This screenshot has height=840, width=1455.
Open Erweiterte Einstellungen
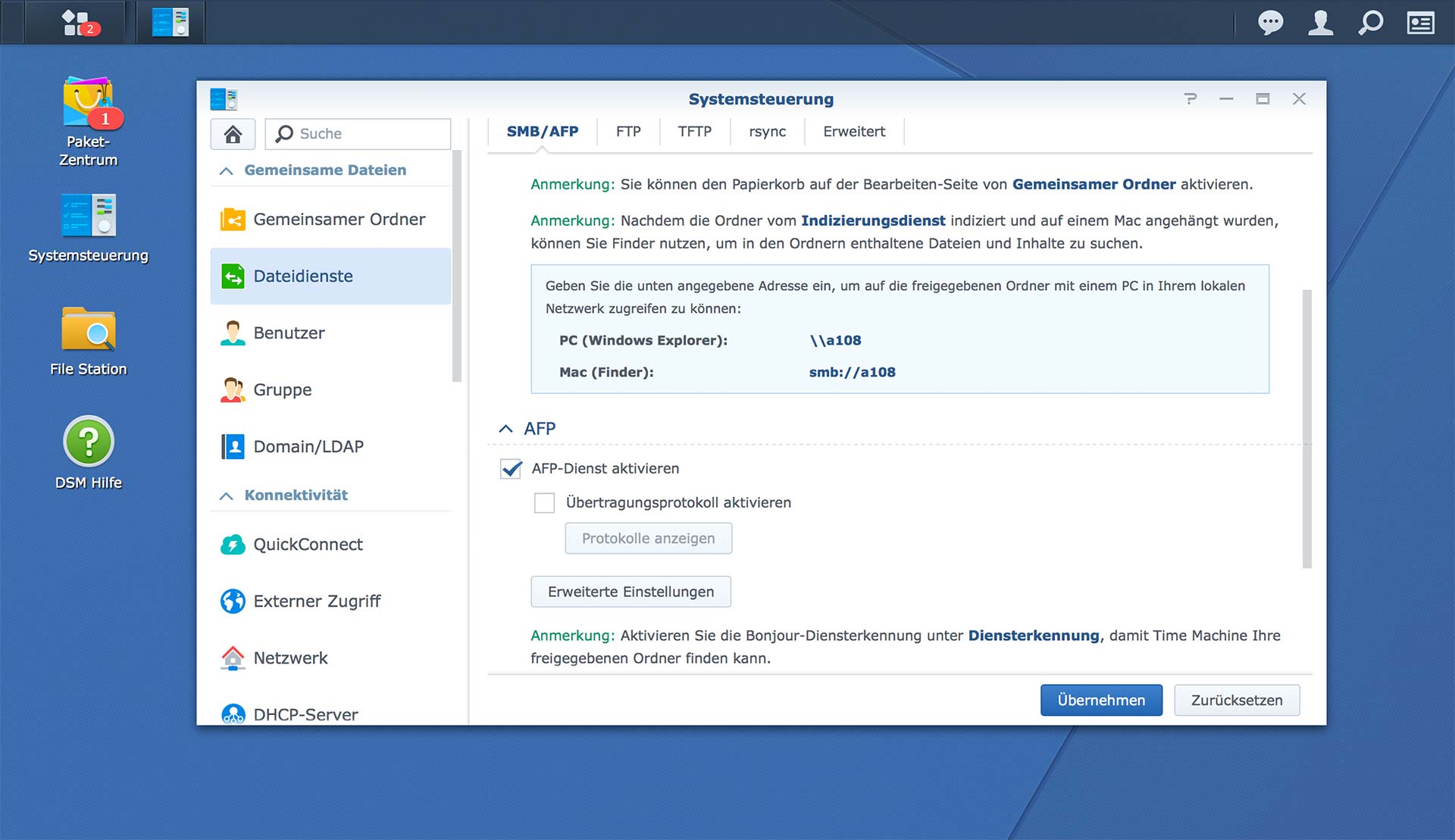point(630,592)
